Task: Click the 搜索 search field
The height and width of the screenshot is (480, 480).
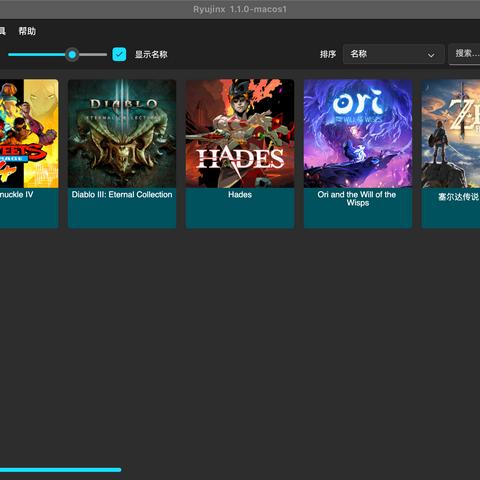Action: click(x=465, y=54)
